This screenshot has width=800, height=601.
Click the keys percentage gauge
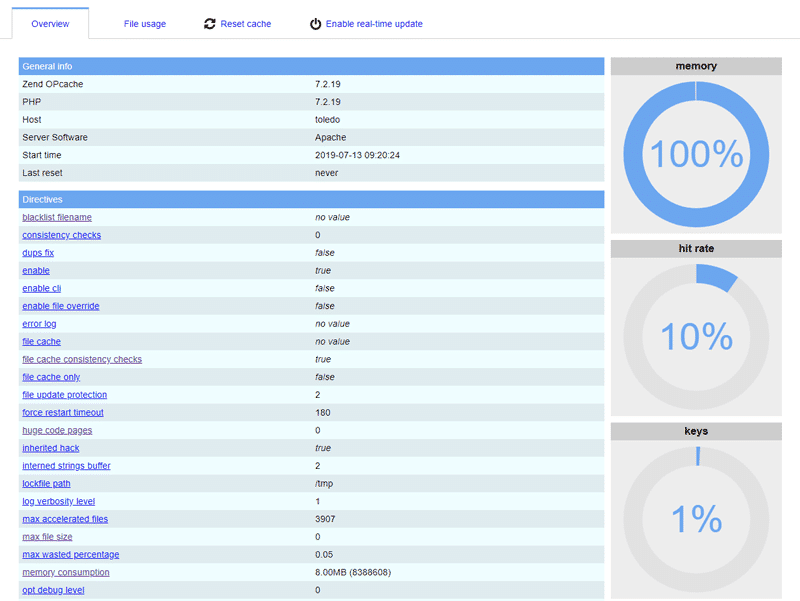pyautogui.click(x=696, y=518)
